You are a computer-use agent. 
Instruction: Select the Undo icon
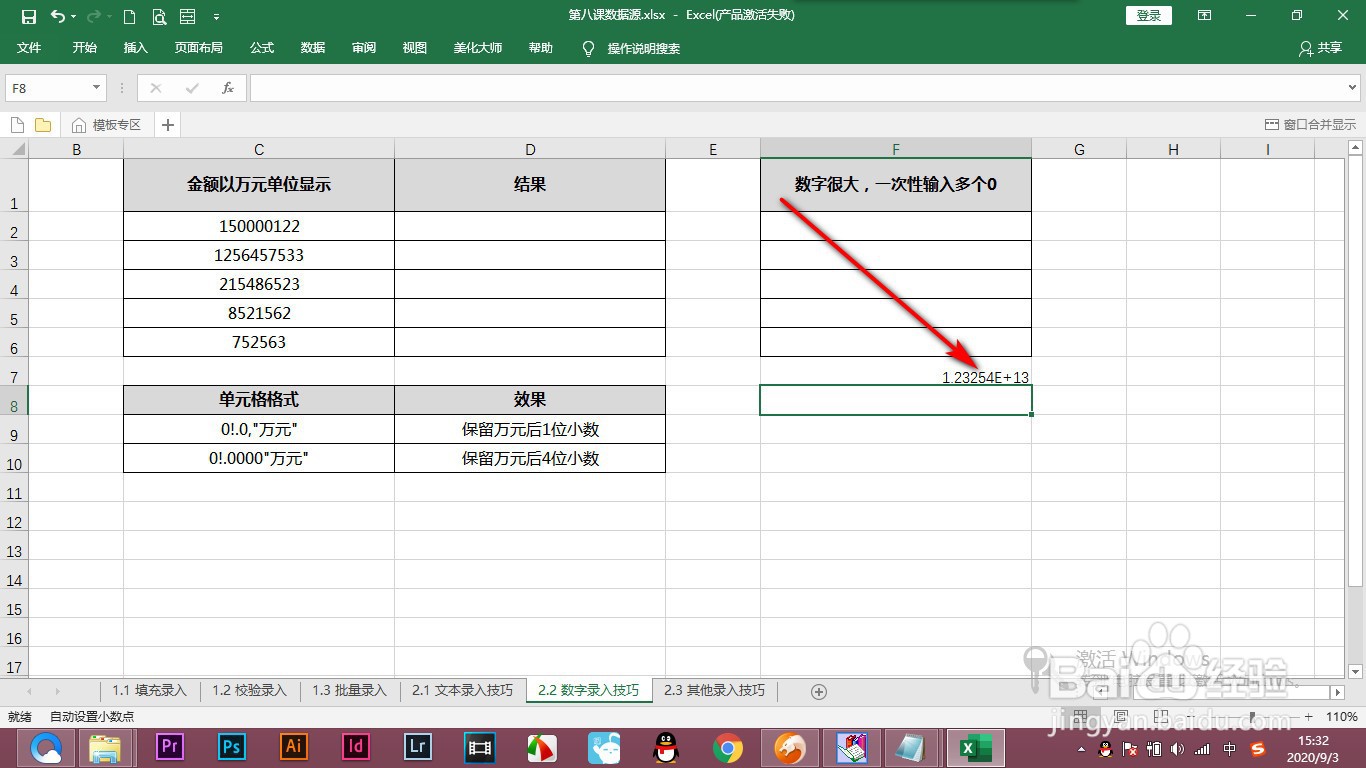click(57, 14)
